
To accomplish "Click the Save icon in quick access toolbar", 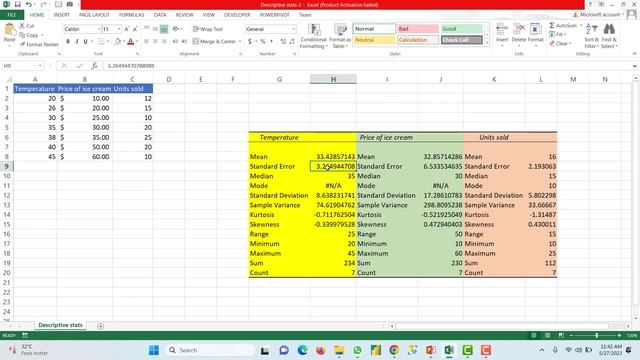I will [x=18, y=4].
